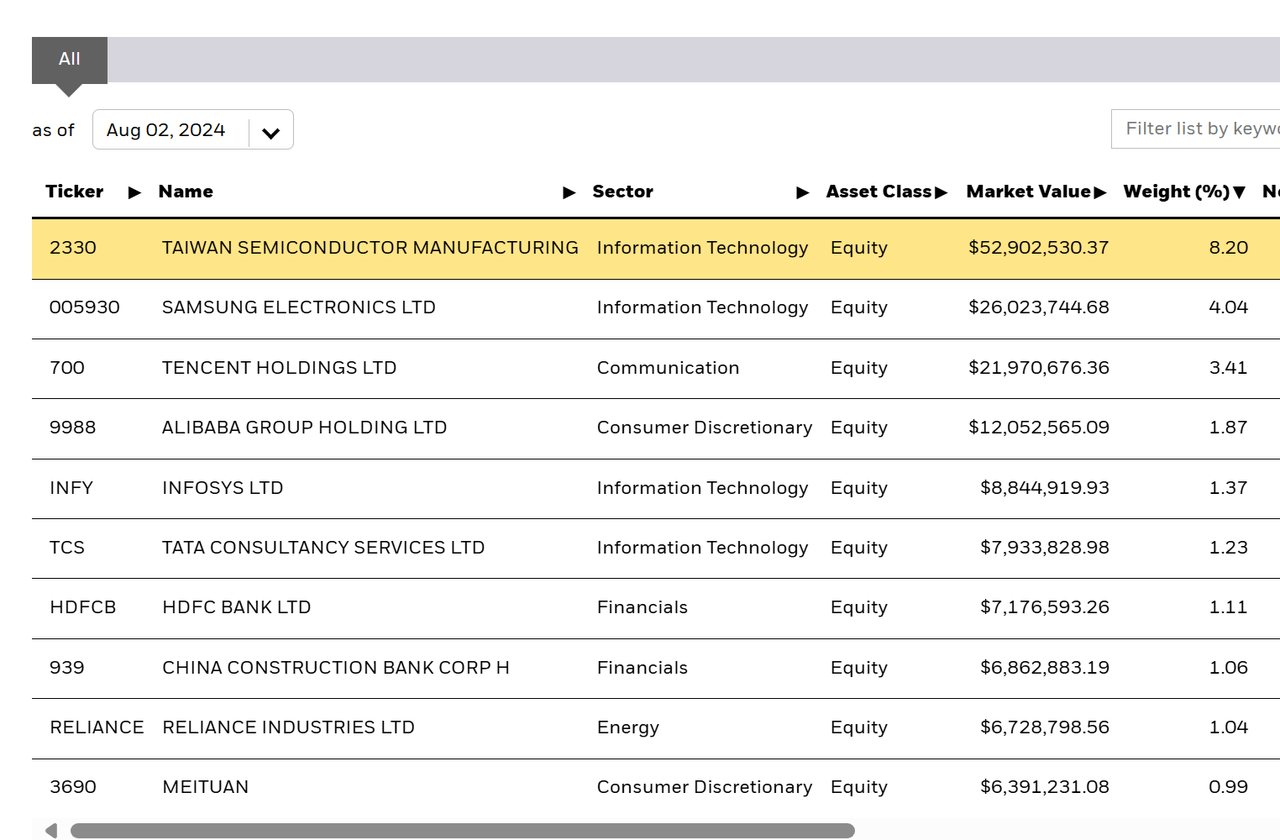Click the Communication sector cell

pos(668,367)
